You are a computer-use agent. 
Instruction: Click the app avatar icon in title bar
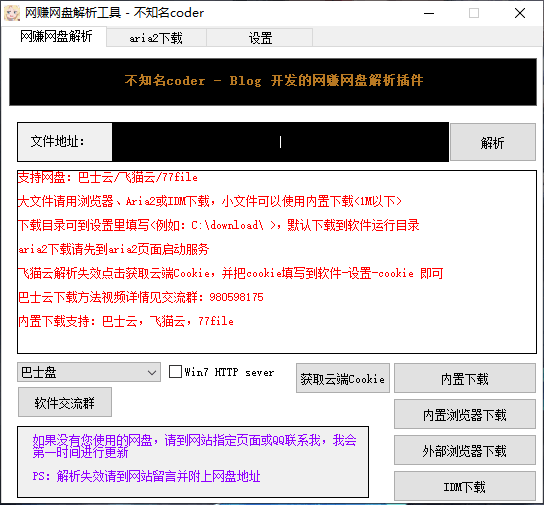[x=12, y=13]
